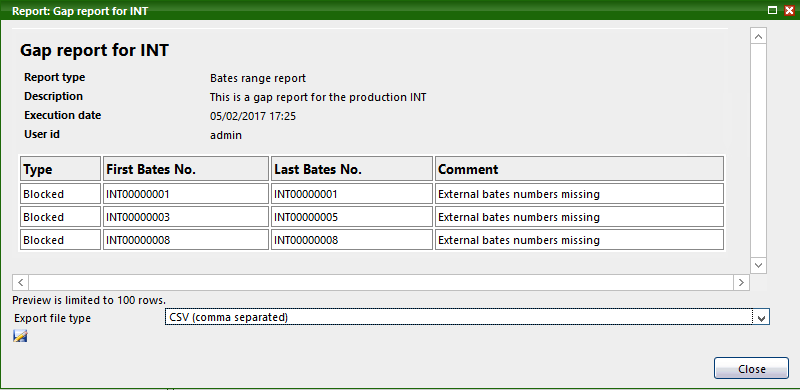The width and height of the screenshot is (800, 390).
Task: Click the horizontal scrollbar left arrow
Action: 20,282
